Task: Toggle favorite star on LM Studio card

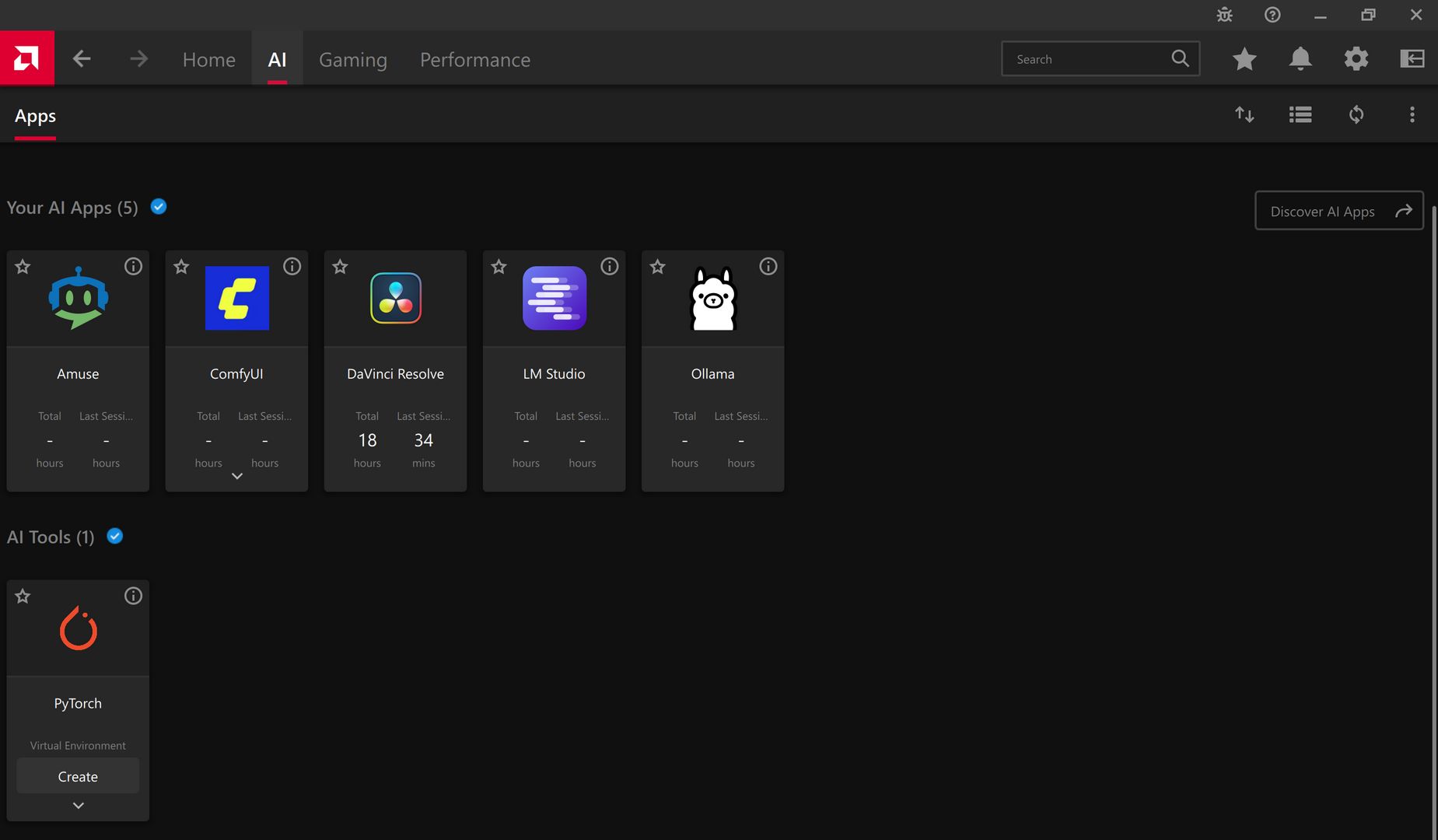Action: pyautogui.click(x=499, y=267)
